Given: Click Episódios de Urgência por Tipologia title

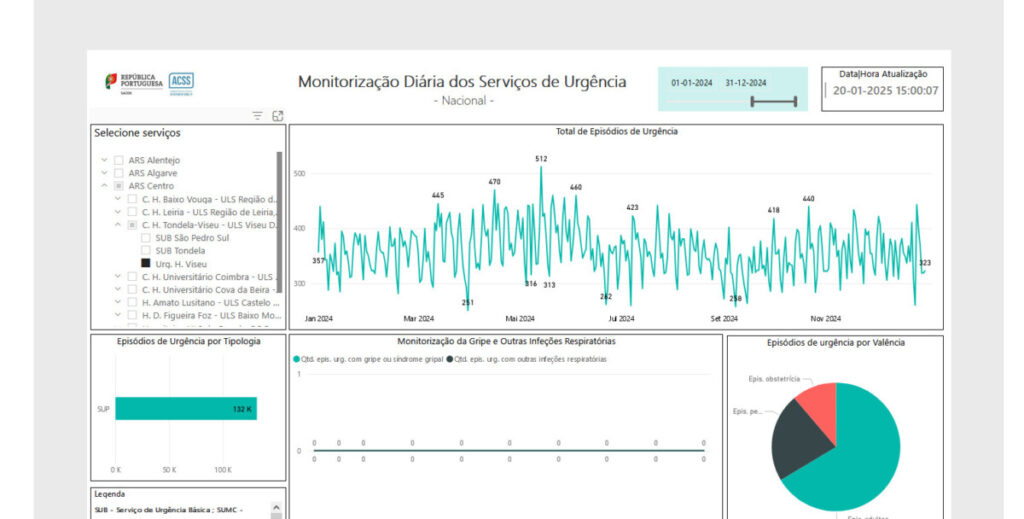Looking at the screenshot, I should (189, 341).
